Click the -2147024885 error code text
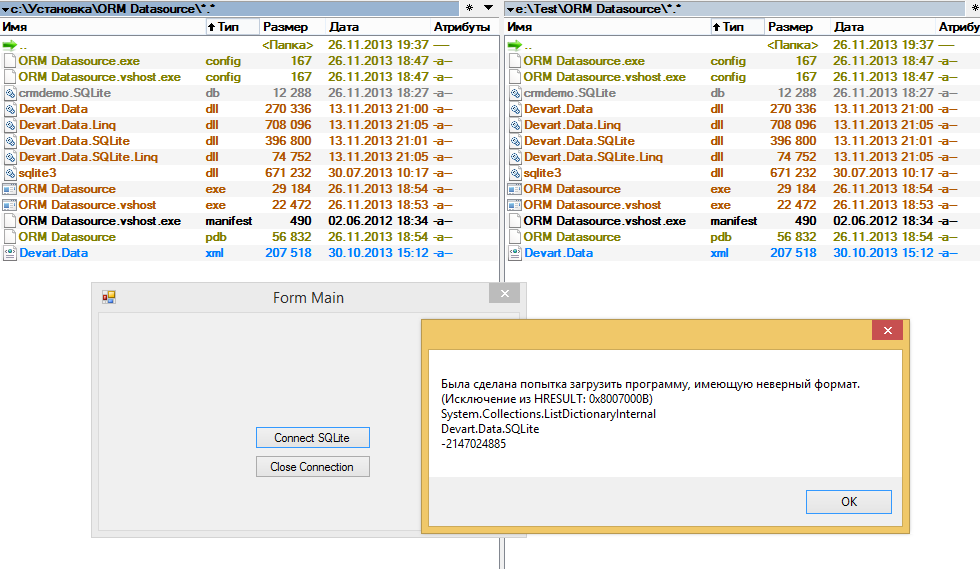 pos(474,444)
